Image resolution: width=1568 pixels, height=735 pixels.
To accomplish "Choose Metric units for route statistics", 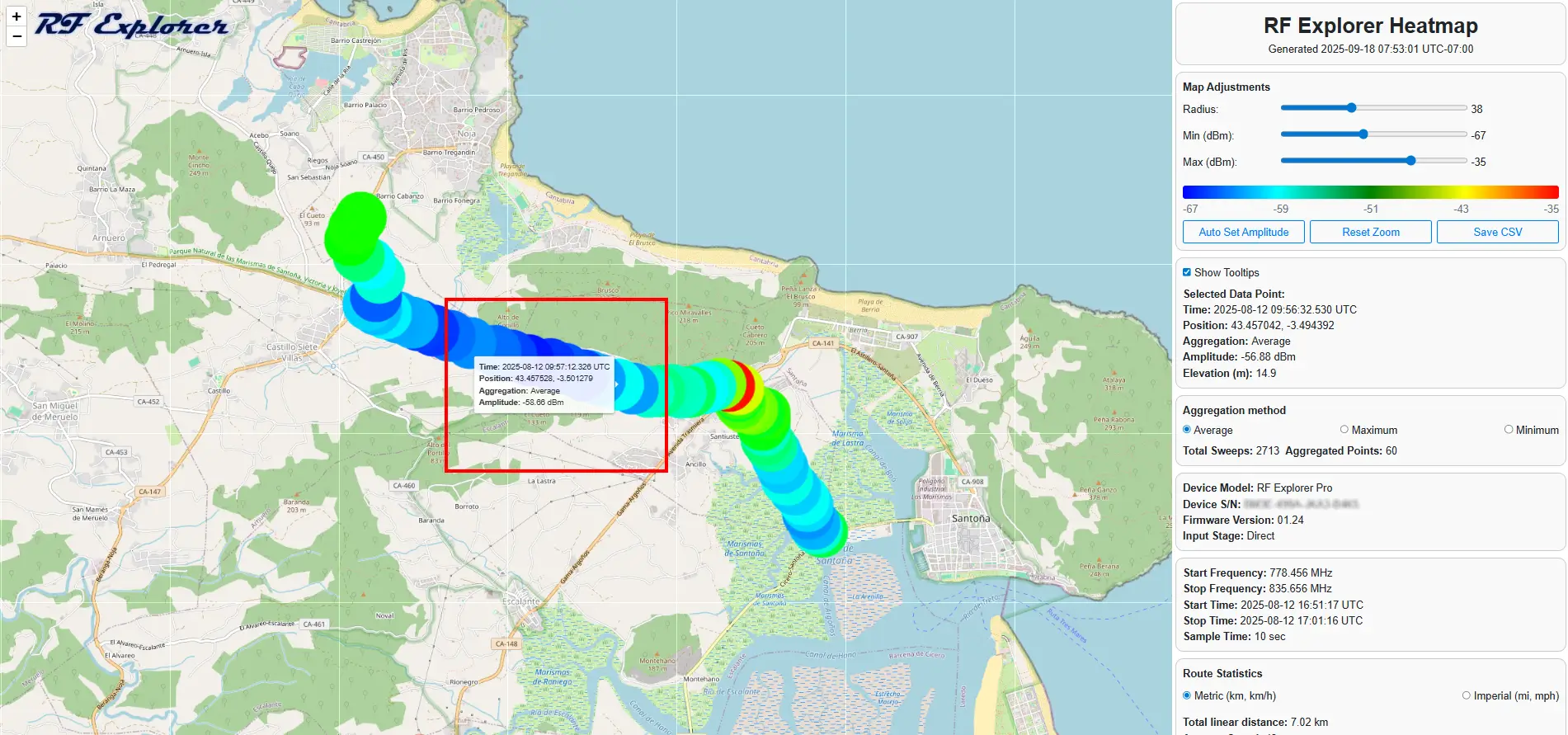I will 1187,695.
